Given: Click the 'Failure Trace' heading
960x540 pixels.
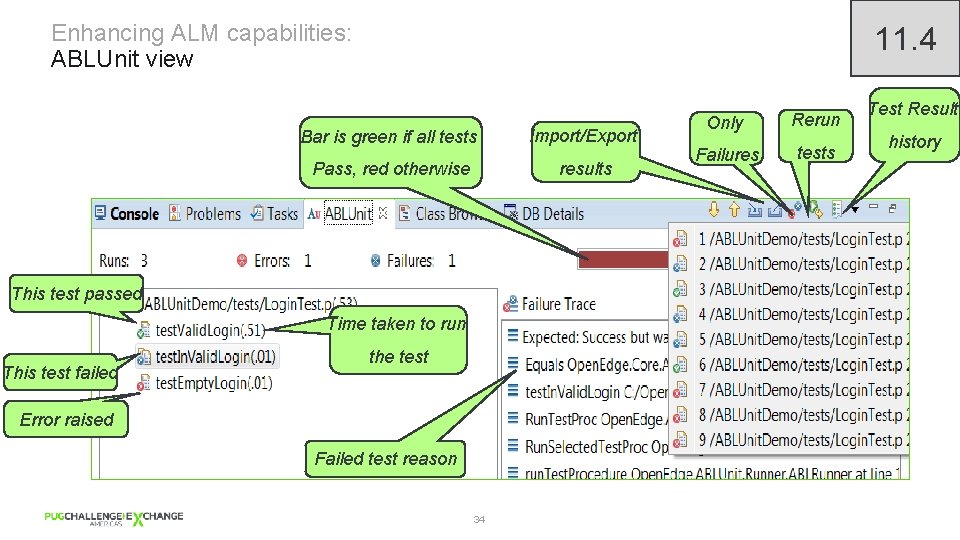Looking at the screenshot, I should (x=550, y=304).
